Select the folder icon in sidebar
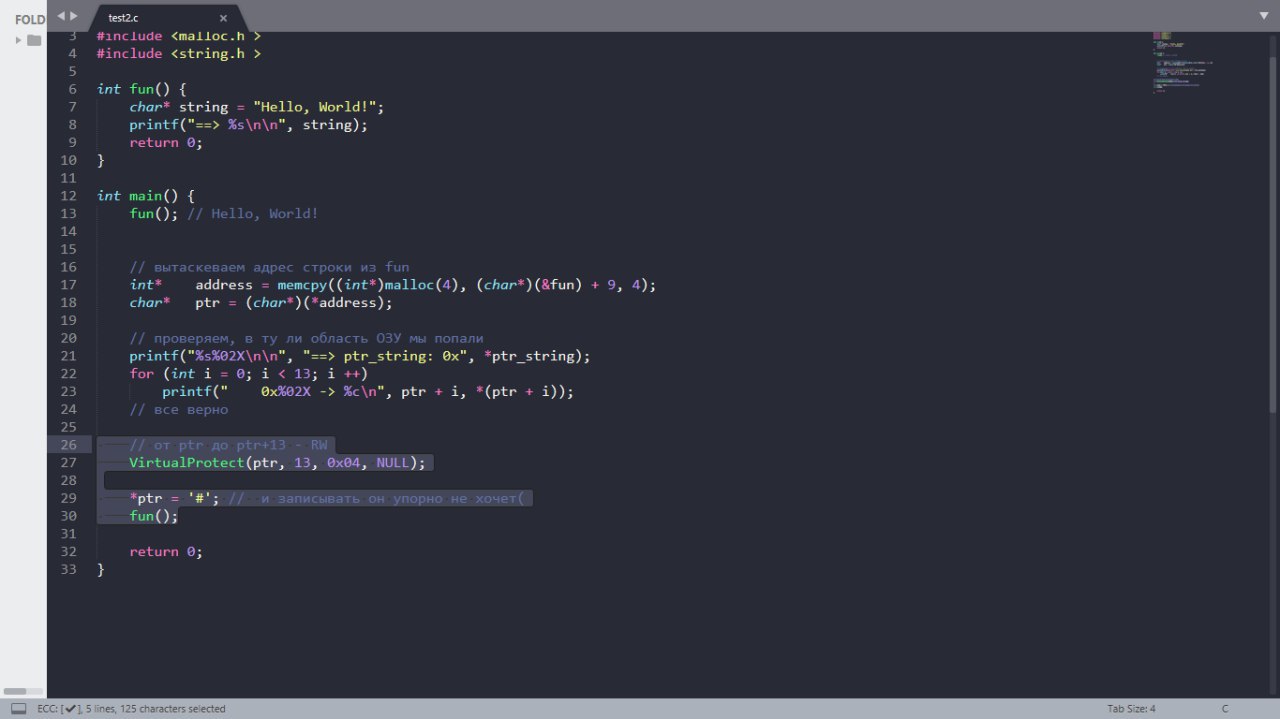 [34, 40]
